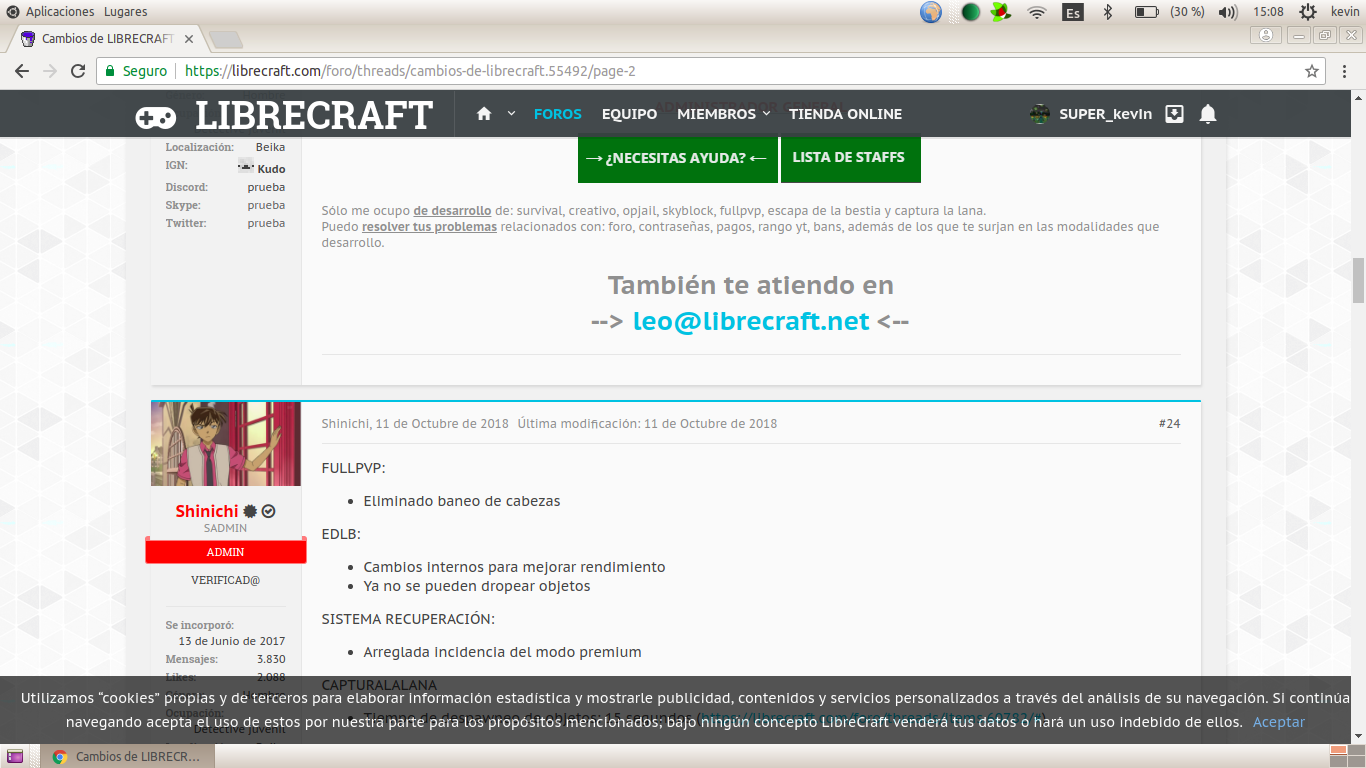The width and height of the screenshot is (1366, 768).
Task: Click the globe tray icon
Action: pos(931,12)
